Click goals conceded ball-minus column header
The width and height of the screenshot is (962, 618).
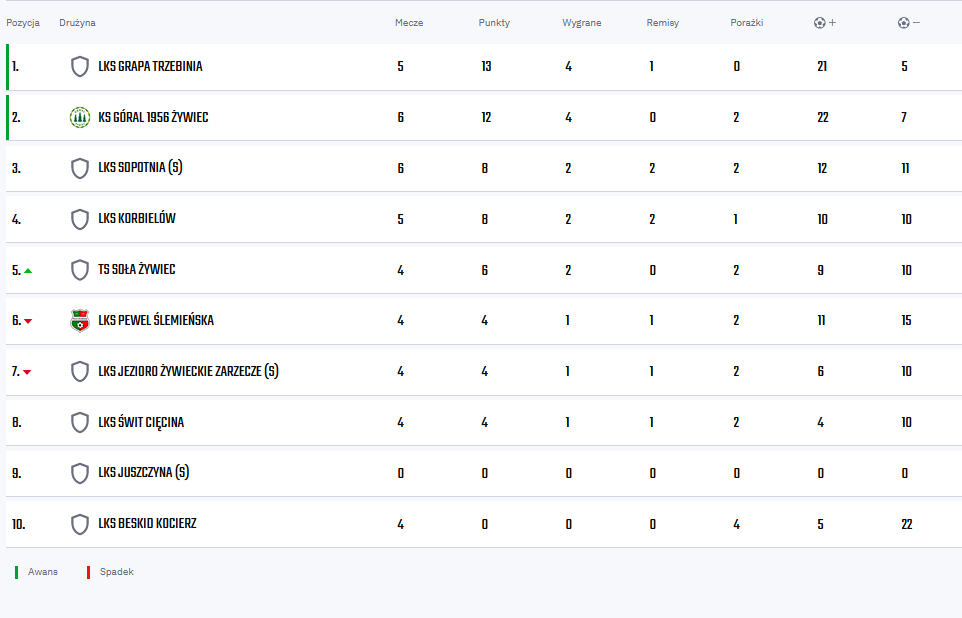pos(909,23)
